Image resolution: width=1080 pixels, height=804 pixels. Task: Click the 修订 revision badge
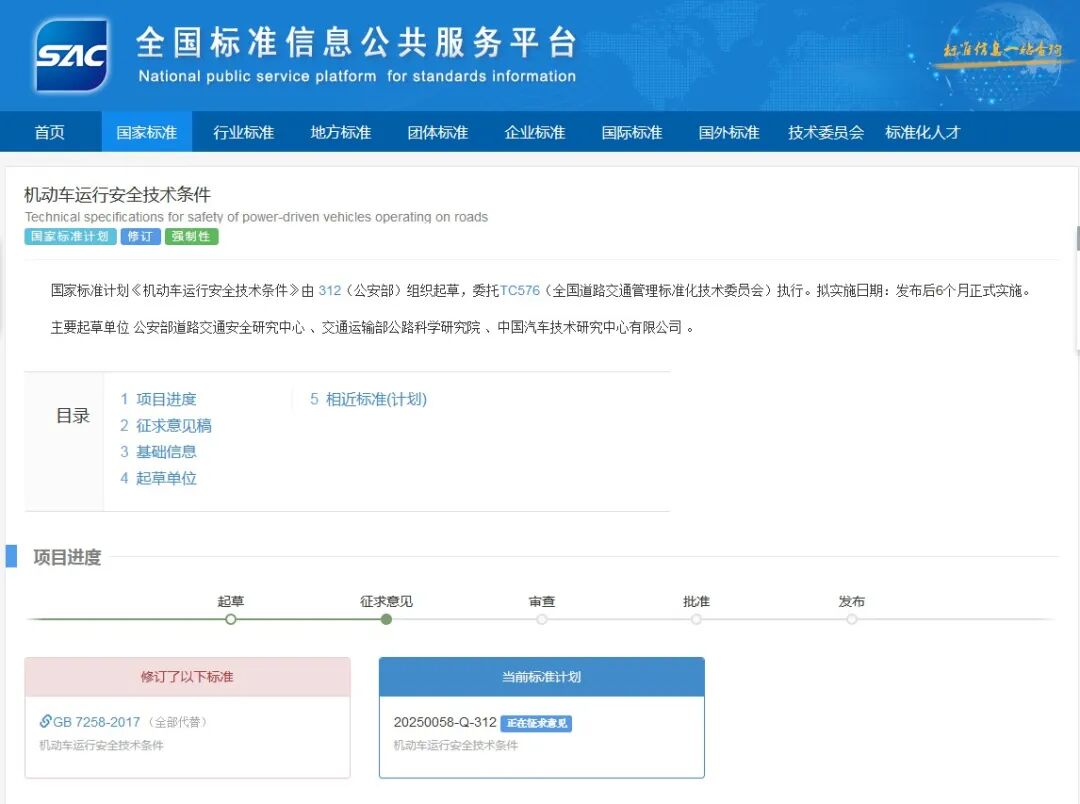pos(139,236)
